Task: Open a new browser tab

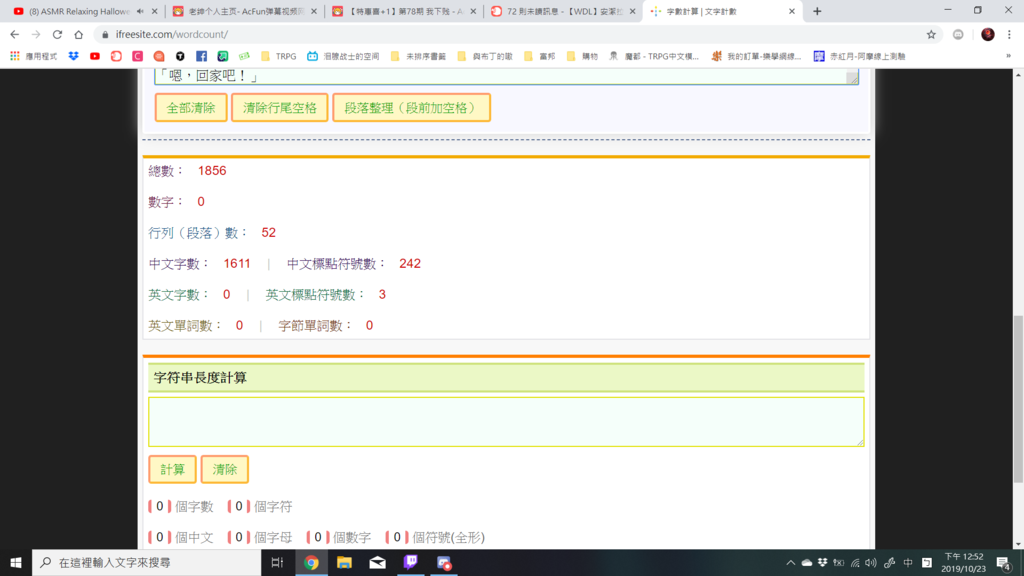Action: coord(817,11)
